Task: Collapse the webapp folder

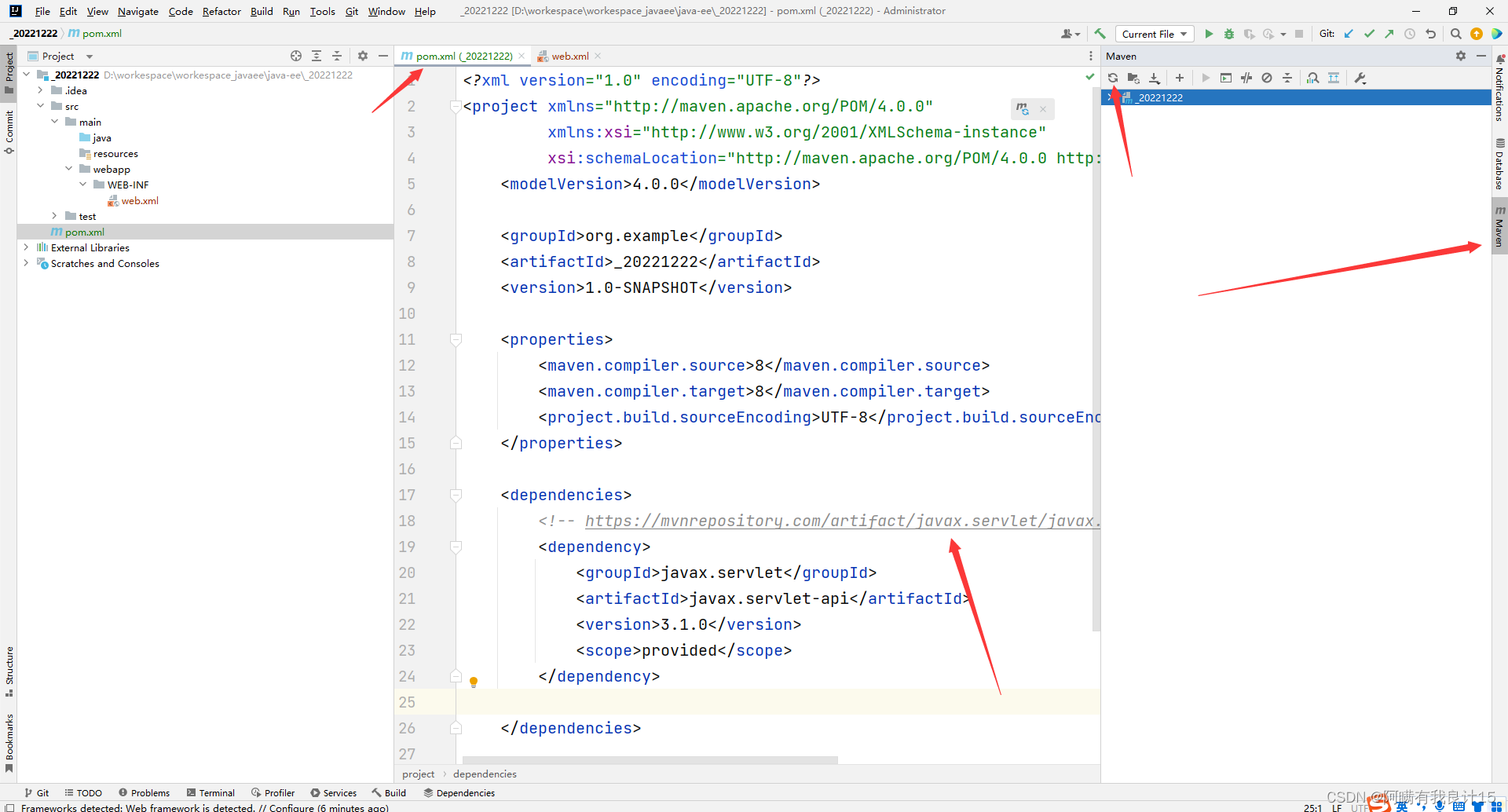Action: pyautogui.click(x=68, y=169)
